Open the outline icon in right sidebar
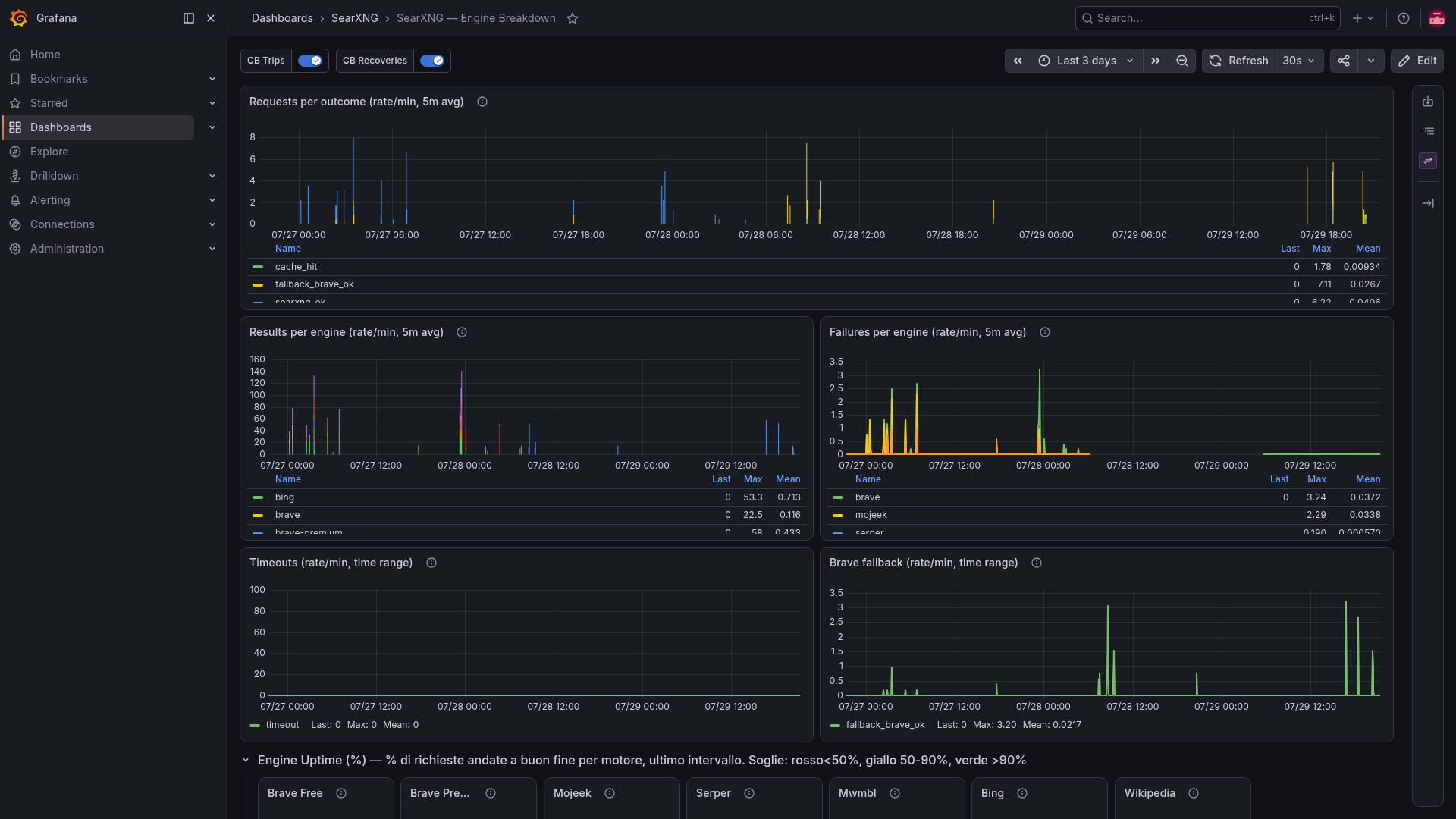The height and width of the screenshot is (819, 1456). point(1428,131)
